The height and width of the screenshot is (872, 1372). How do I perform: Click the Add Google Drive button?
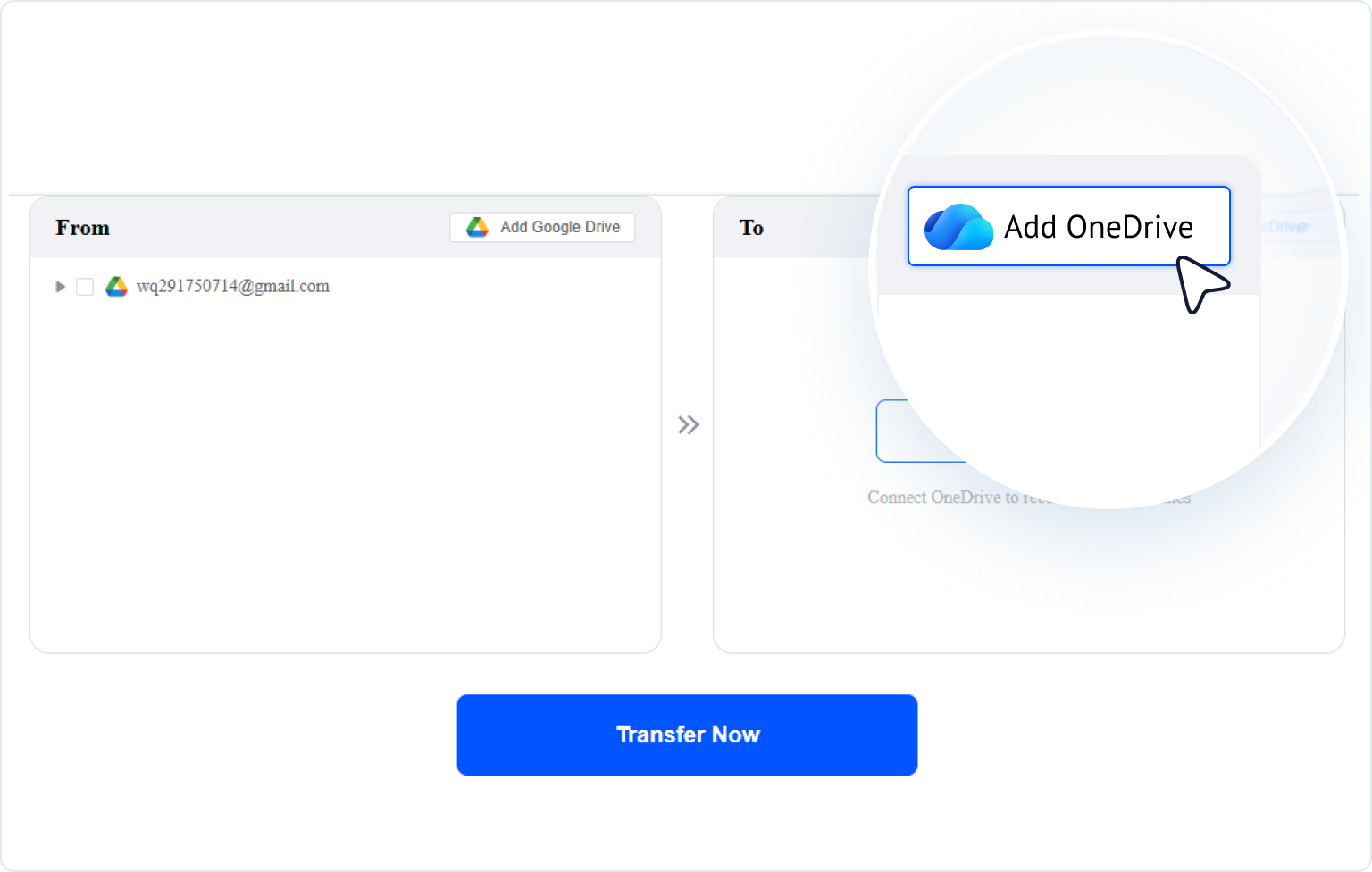coord(542,227)
